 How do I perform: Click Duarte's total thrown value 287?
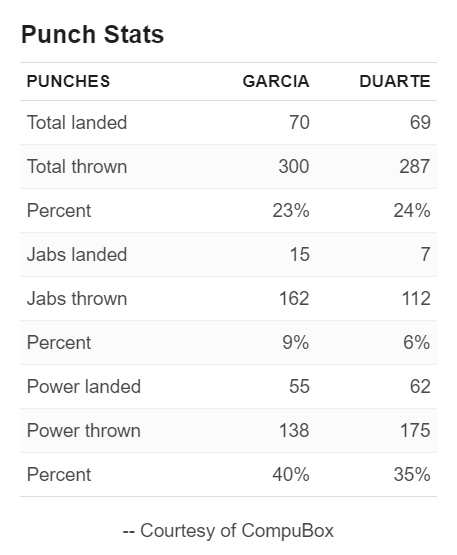tap(415, 166)
